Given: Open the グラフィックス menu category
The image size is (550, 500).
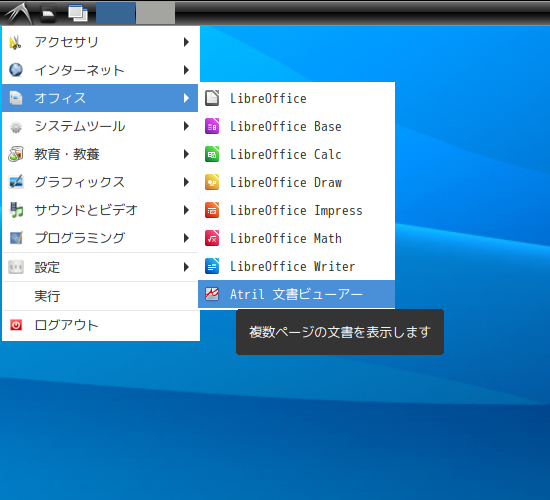Looking at the screenshot, I should click(x=100, y=182).
